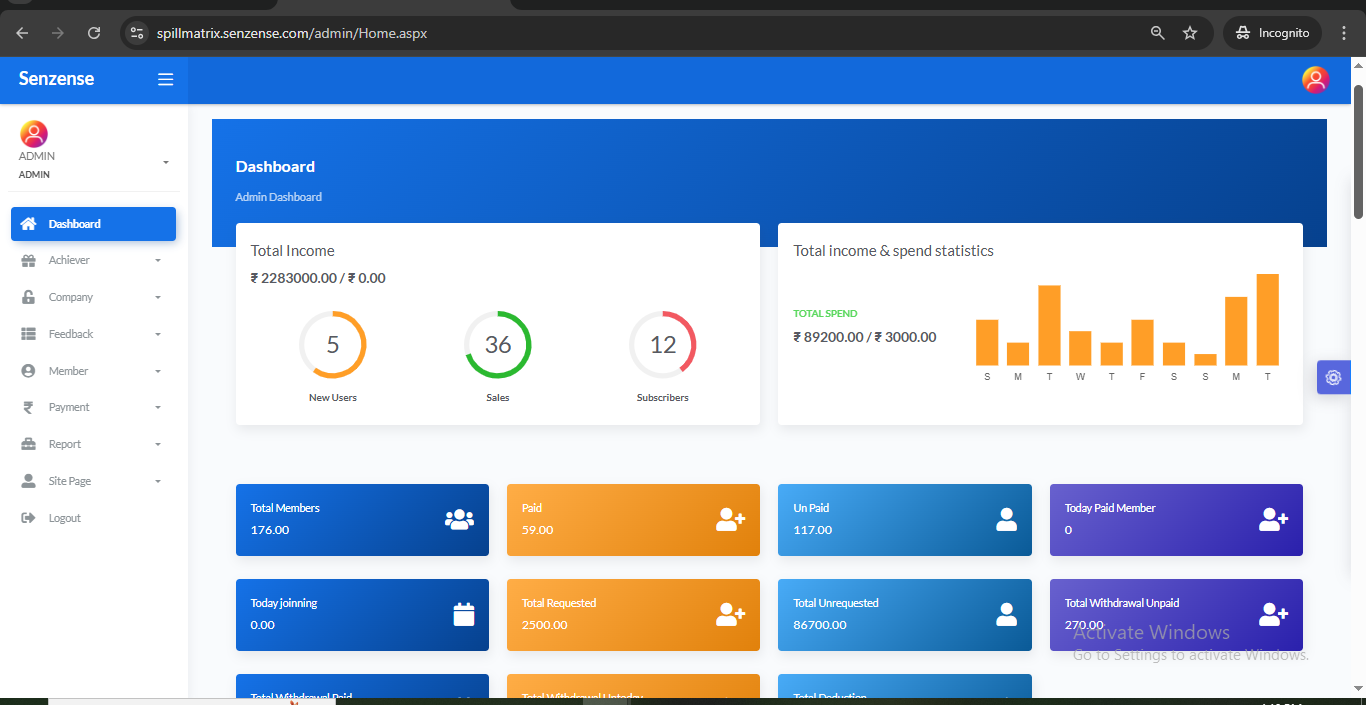This screenshot has width=1366, height=705.
Task: Click the TOTAL SPEND label
Action: coord(825,314)
